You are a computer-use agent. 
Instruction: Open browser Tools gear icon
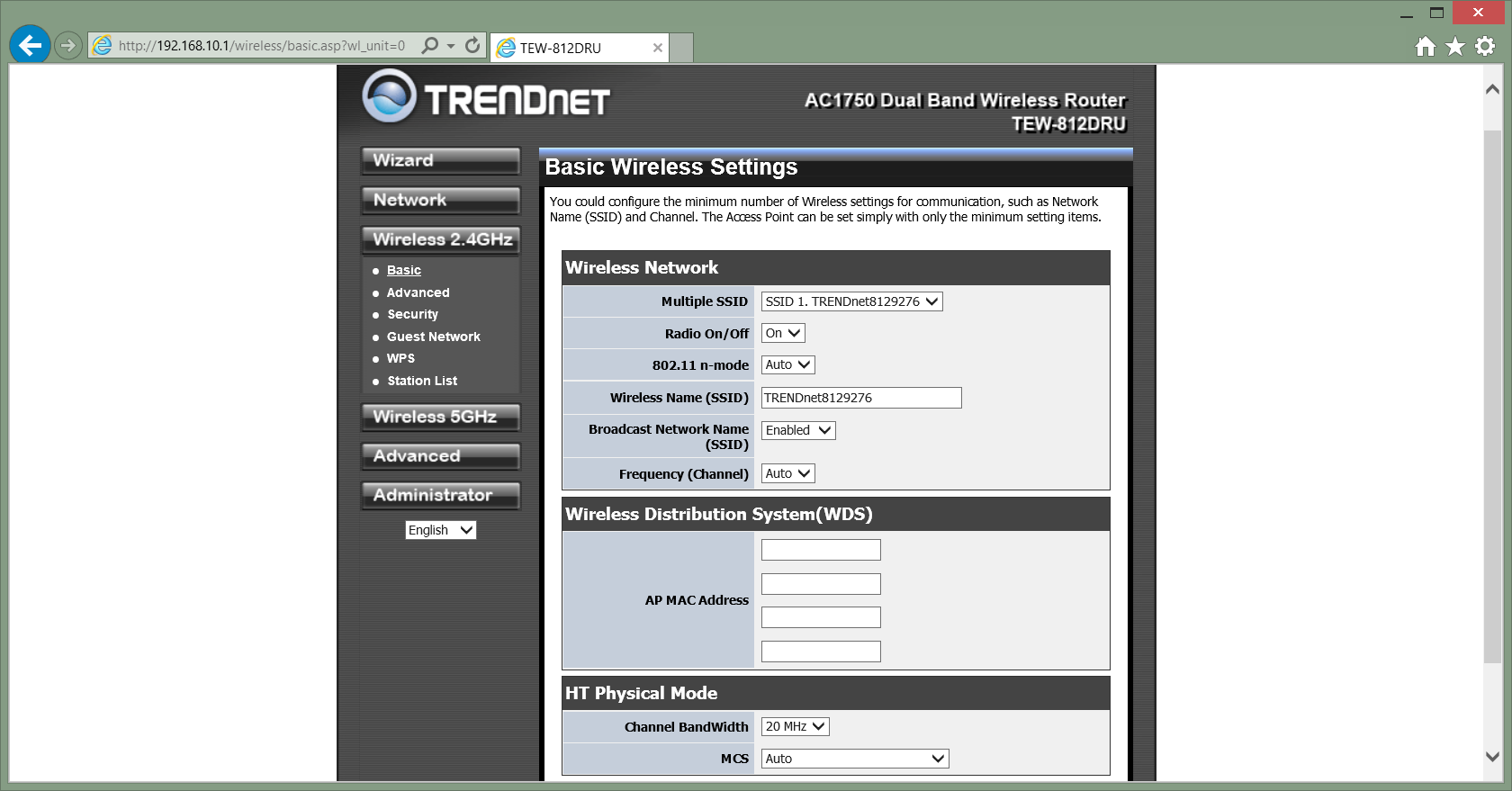click(1485, 46)
